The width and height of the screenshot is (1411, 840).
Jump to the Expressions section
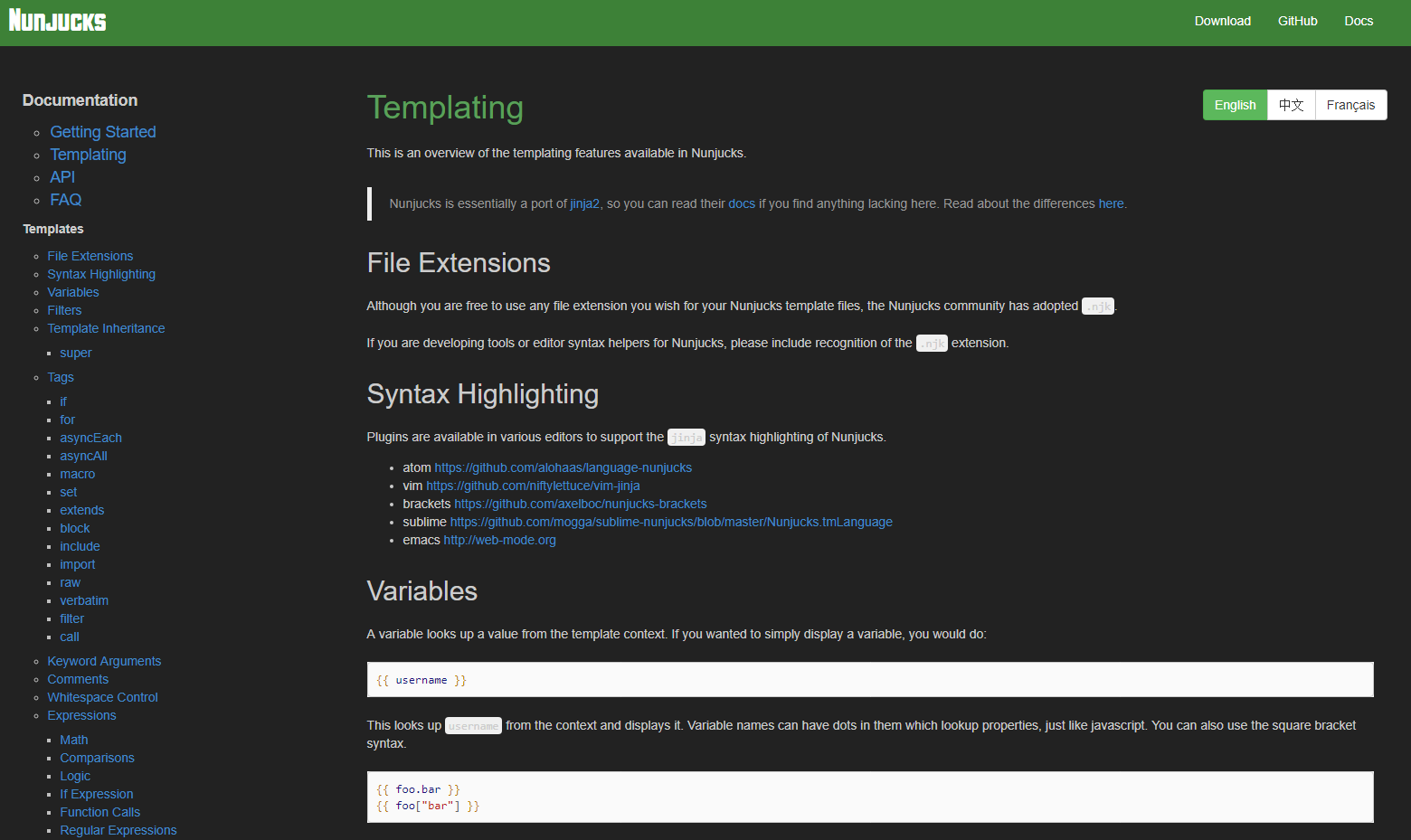pyautogui.click(x=81, y=715)
